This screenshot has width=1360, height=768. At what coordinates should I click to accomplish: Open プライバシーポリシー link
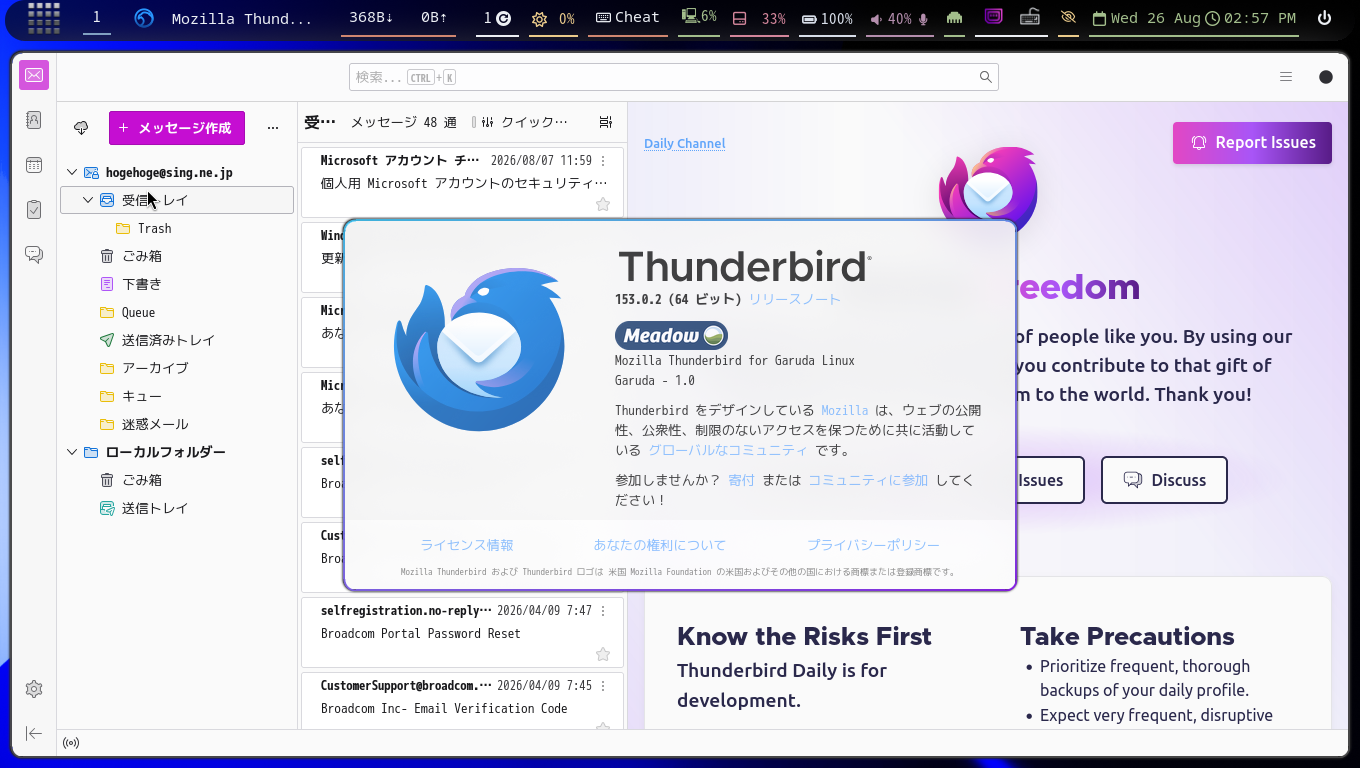tap(873, 545)
